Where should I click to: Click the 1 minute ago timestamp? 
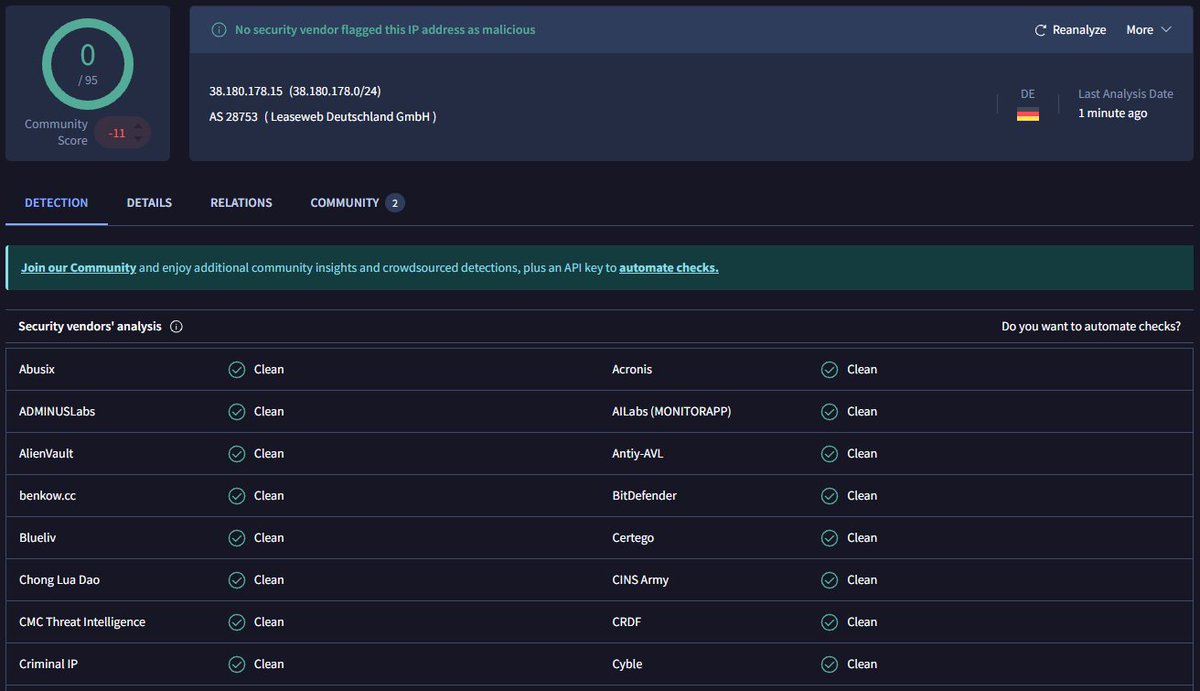point(1112,114)
